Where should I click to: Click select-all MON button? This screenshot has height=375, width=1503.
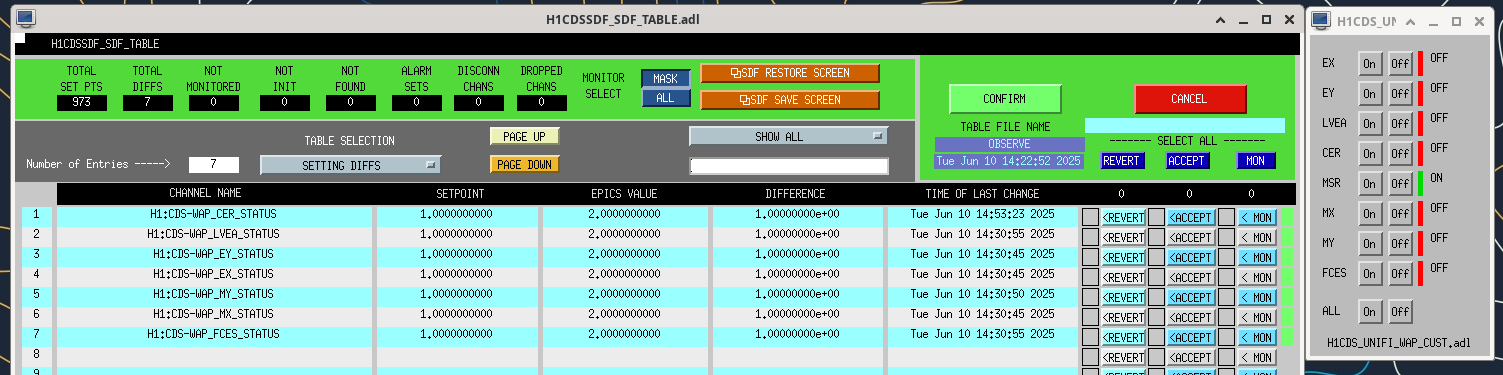(1256, 160)
